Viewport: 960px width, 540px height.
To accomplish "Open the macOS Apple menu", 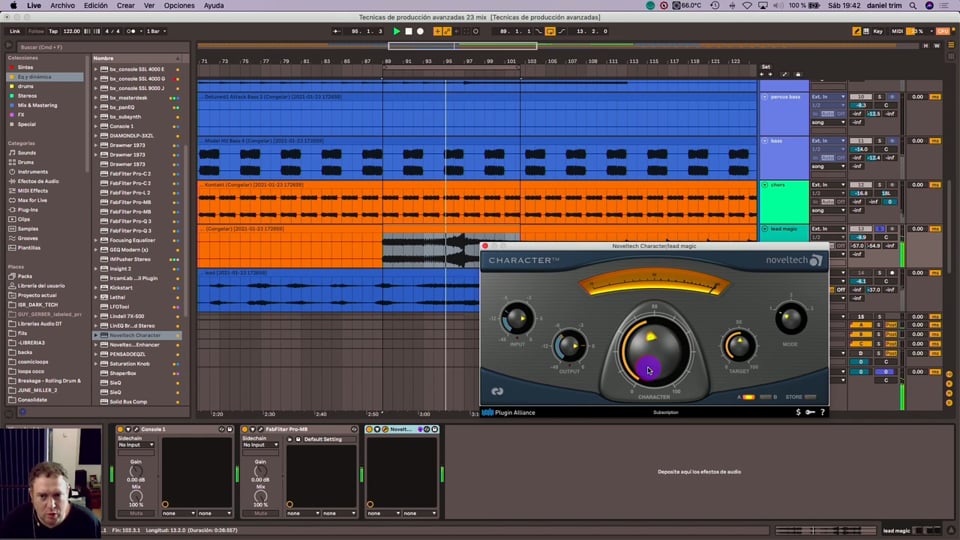I will point(13,6).
